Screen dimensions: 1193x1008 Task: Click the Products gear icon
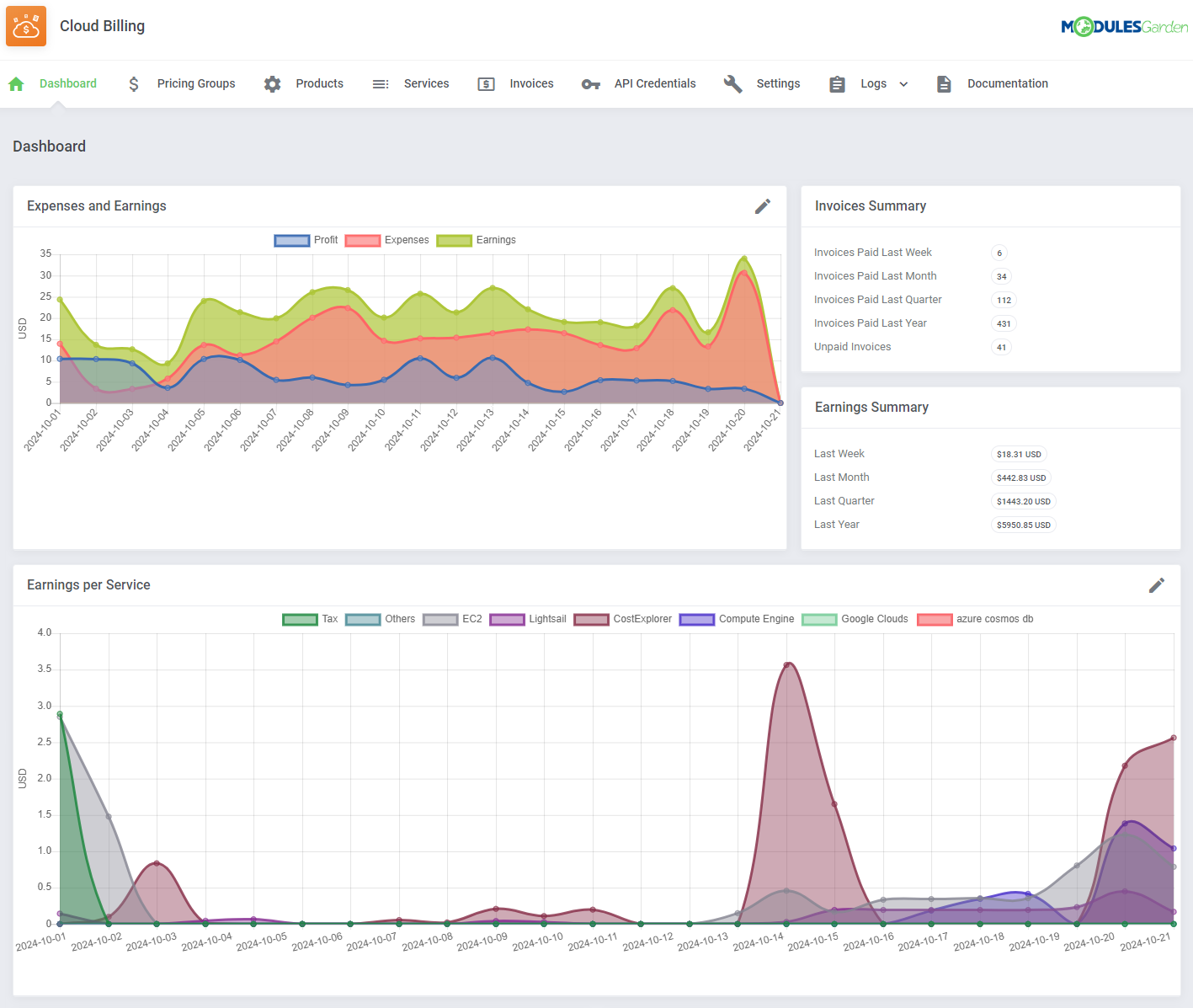272,84
